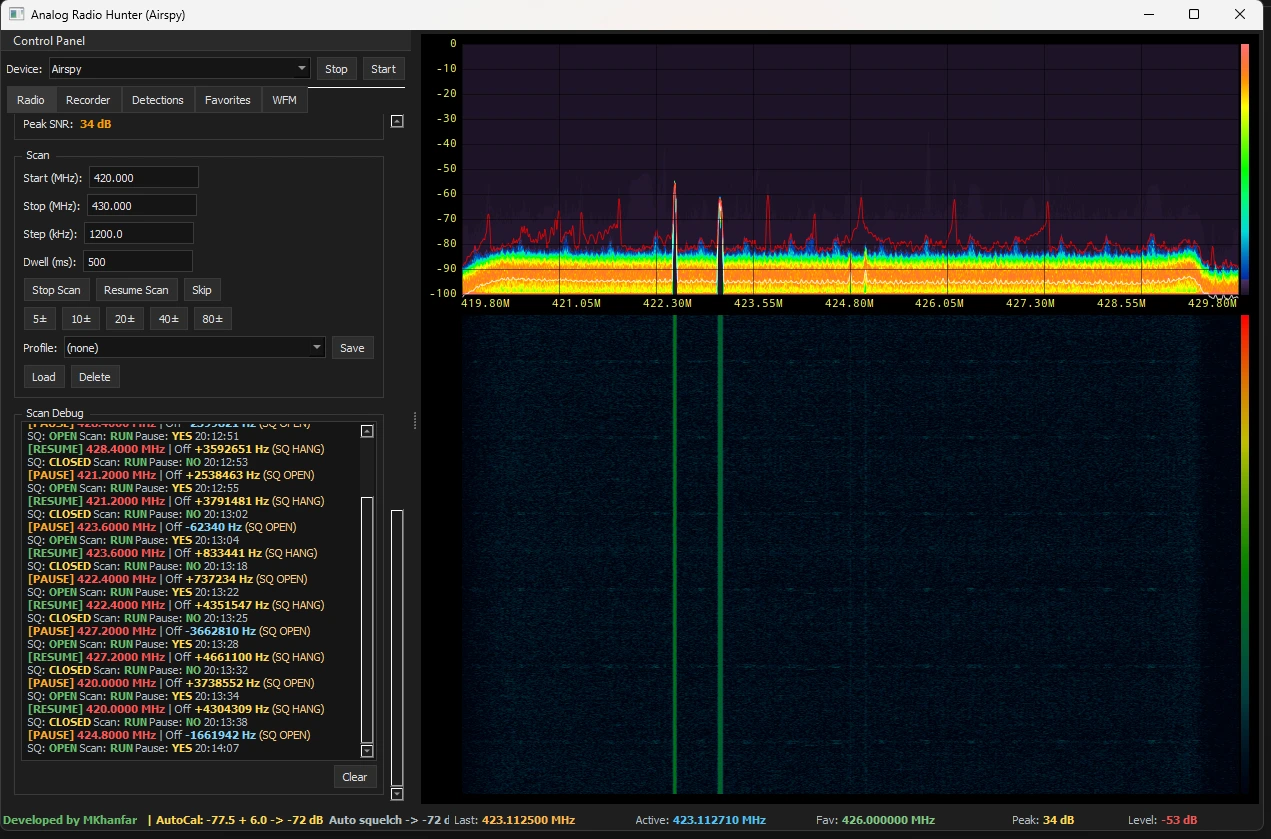
Task: Click Skip to jump past current frequency
Action: tap(201, 289)
